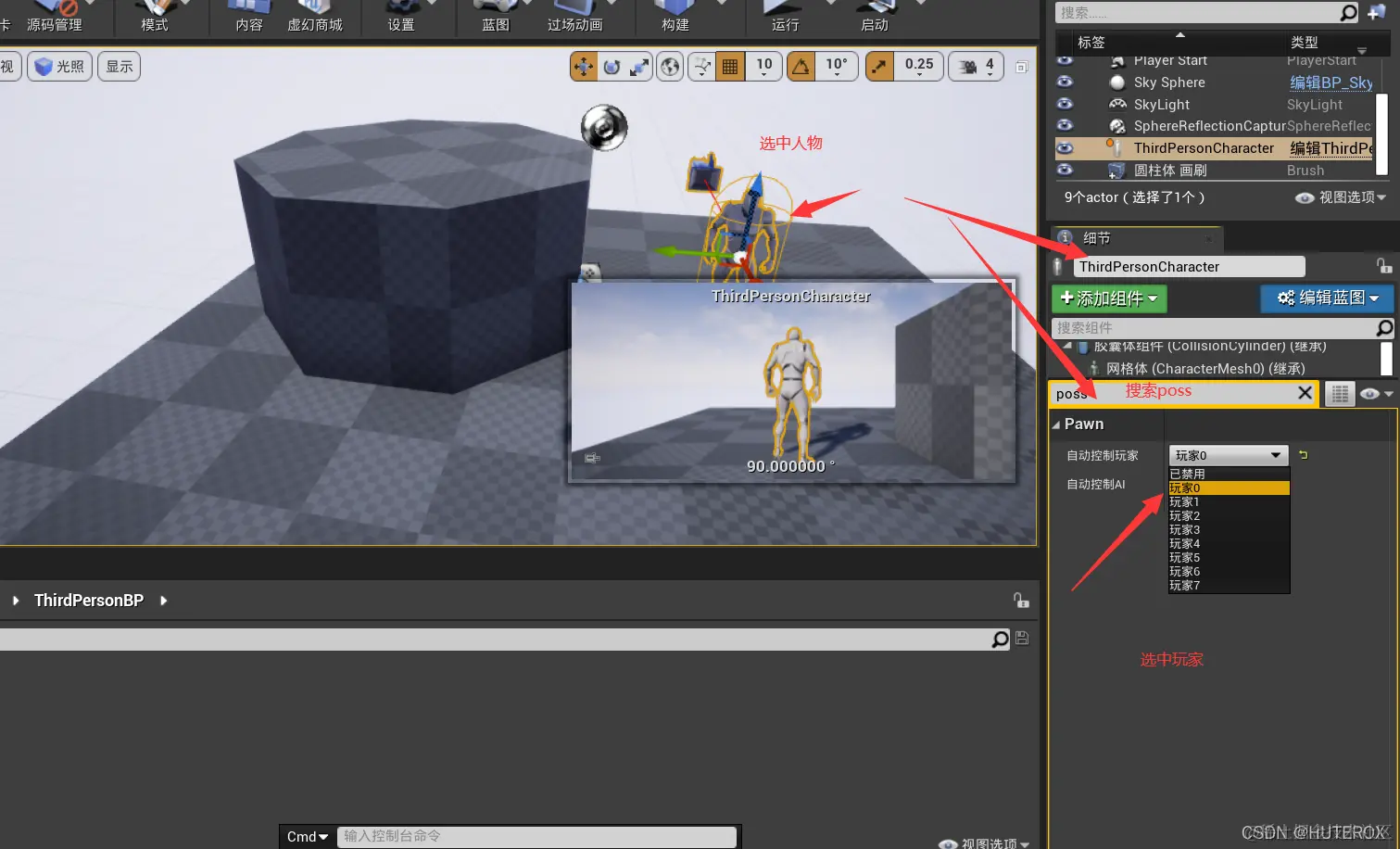Select 网格体 (CharacterMesh0) component
The width and height of the screenshot is (1400, 849).
click(x=1205, y=369)
